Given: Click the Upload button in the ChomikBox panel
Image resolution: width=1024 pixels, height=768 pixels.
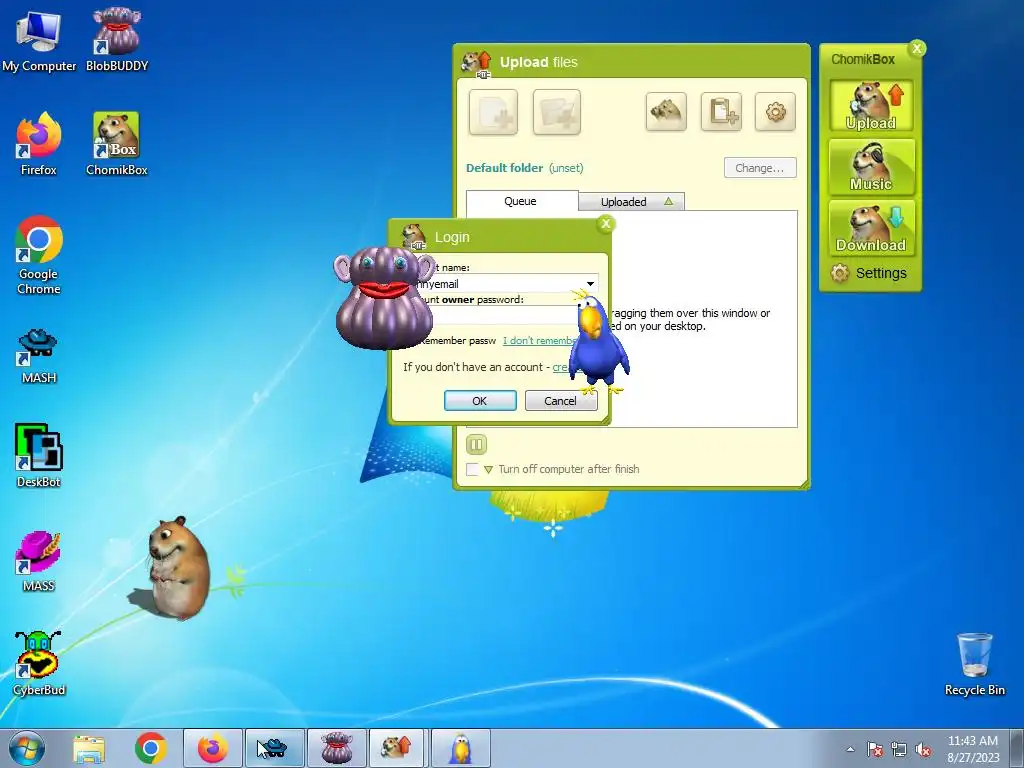Looking at the screenshot, I should (x=871, y=106).
